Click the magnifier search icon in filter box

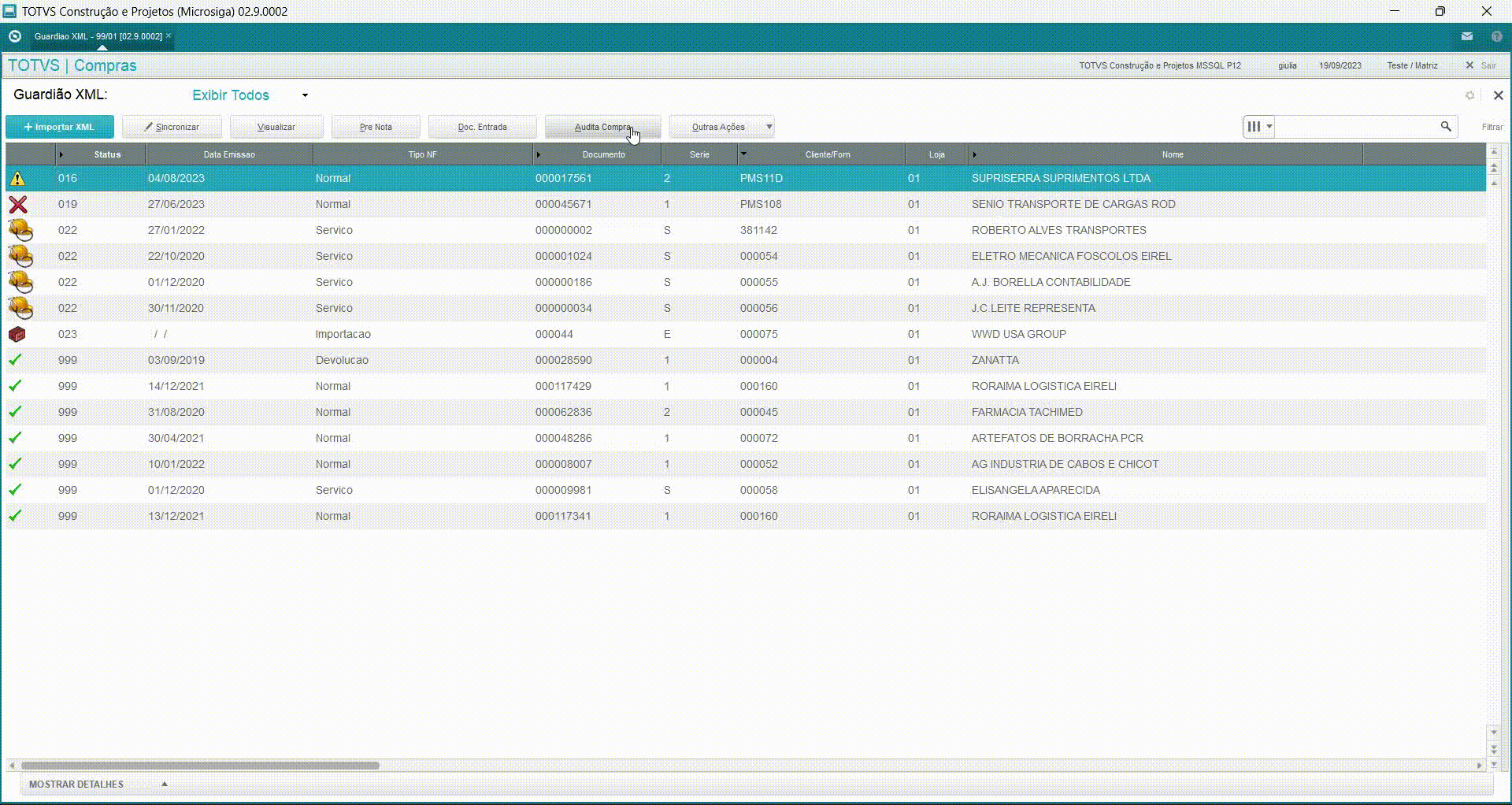[x=1446, y=126]
